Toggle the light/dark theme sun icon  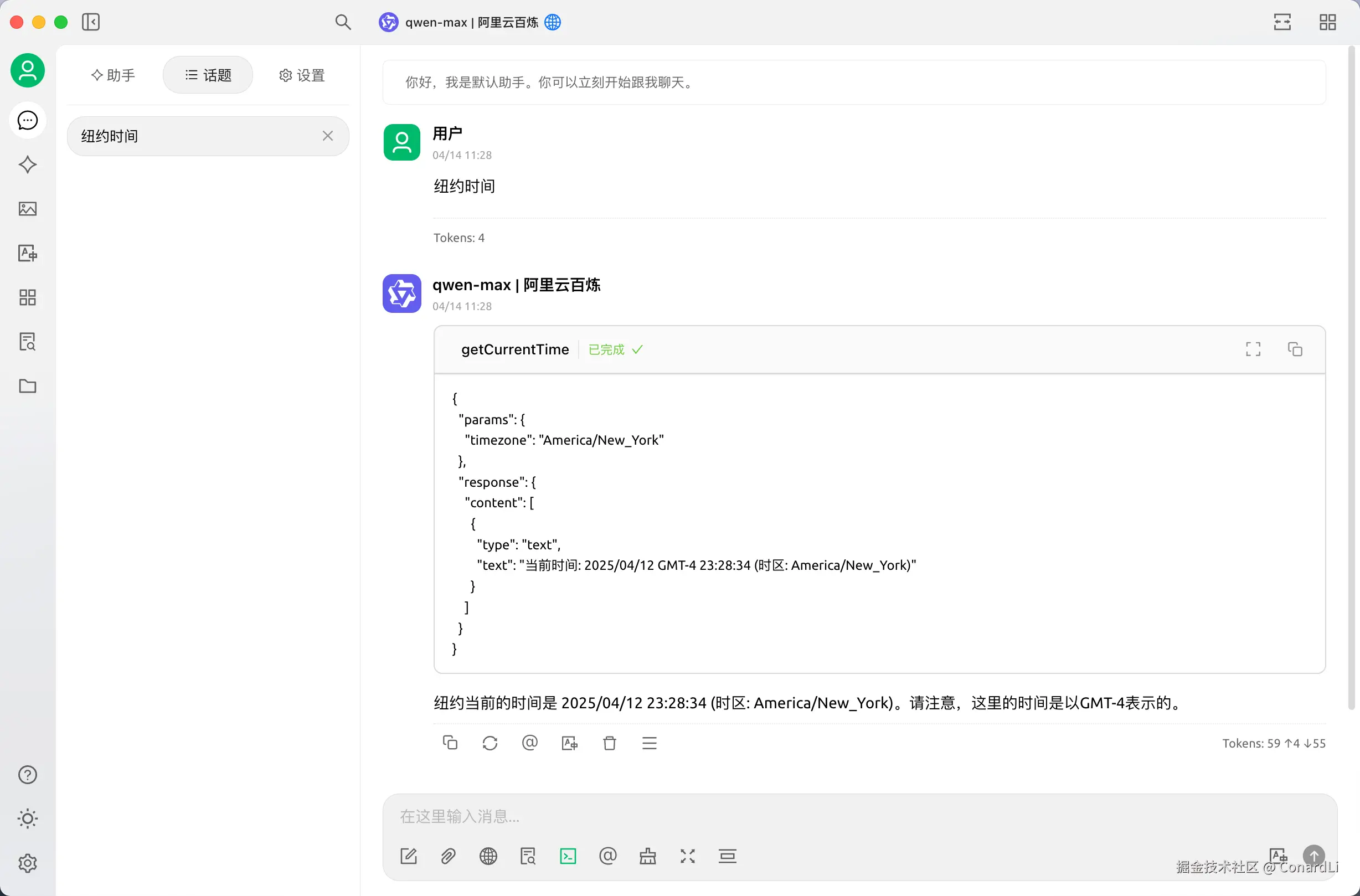click(x=28, y=818)
